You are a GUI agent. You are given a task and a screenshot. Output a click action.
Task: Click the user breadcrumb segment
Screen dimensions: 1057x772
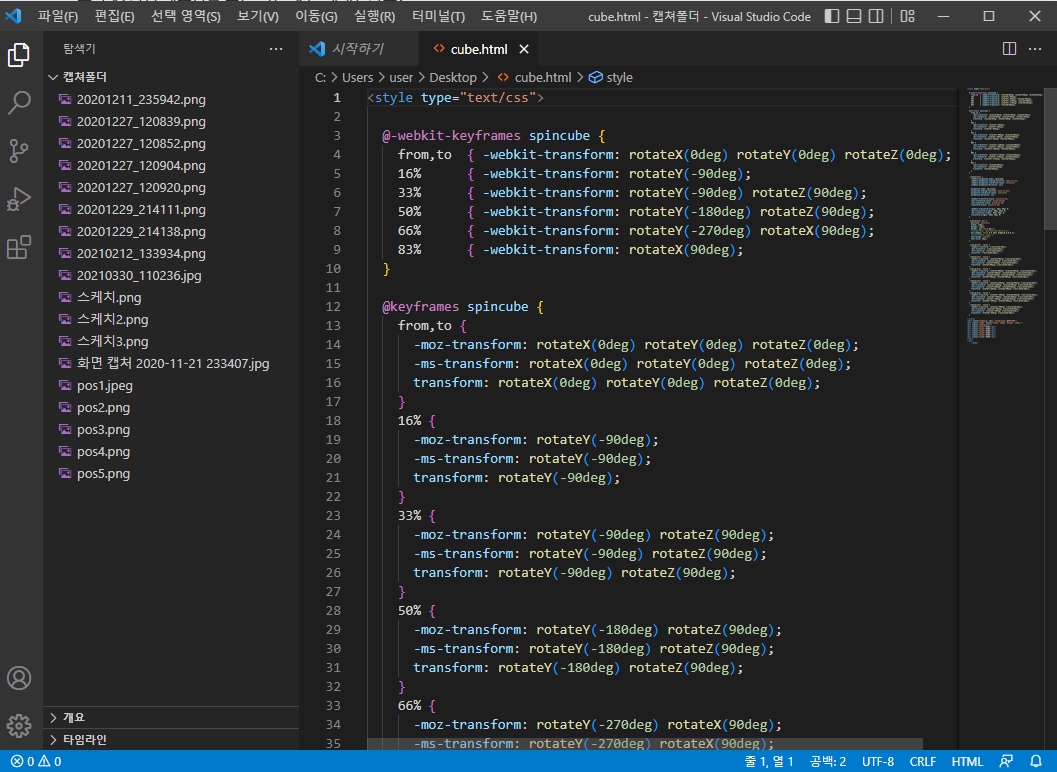point(401,78)
